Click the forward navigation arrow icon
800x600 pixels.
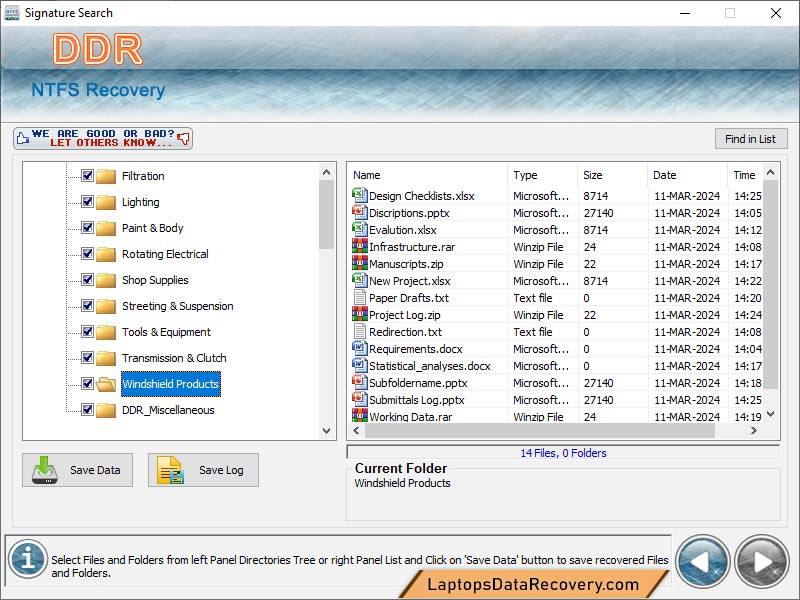[x=760, y=562]
